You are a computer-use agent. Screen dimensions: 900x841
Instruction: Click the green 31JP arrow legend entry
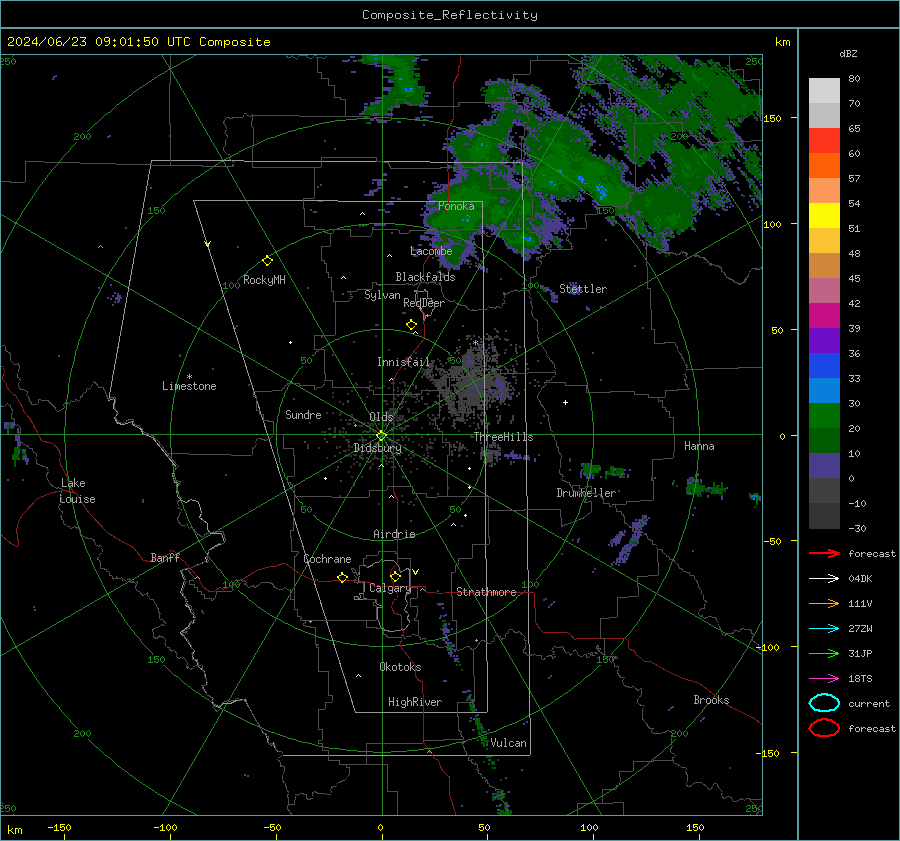pyautogui.click(x=824, y=653)
